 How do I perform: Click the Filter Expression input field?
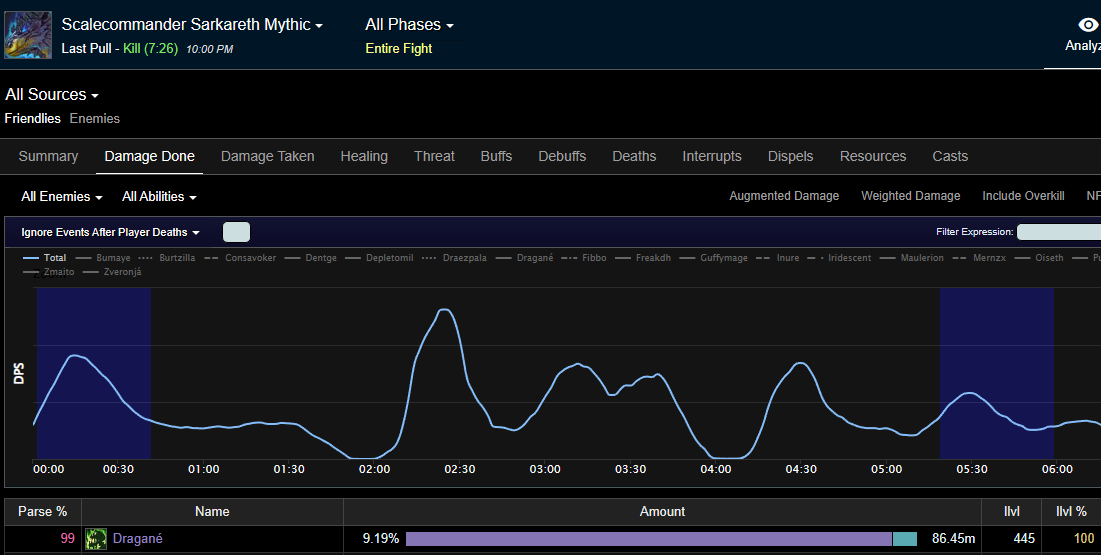[1059, 232]
